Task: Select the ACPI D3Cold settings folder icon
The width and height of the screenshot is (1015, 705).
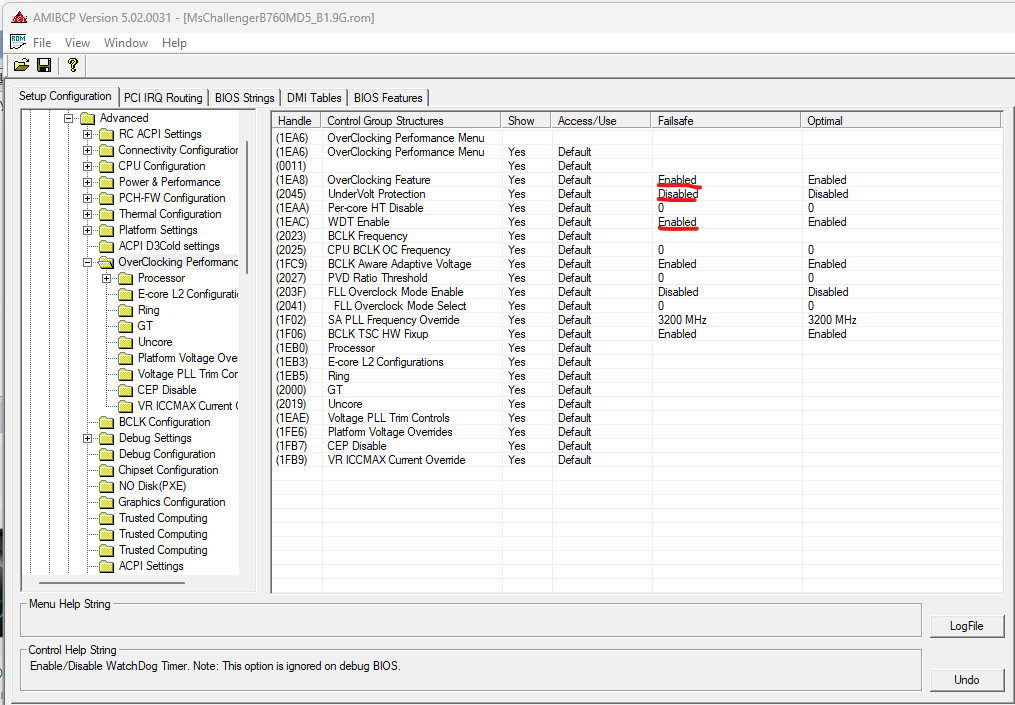Action: (106, 247)
